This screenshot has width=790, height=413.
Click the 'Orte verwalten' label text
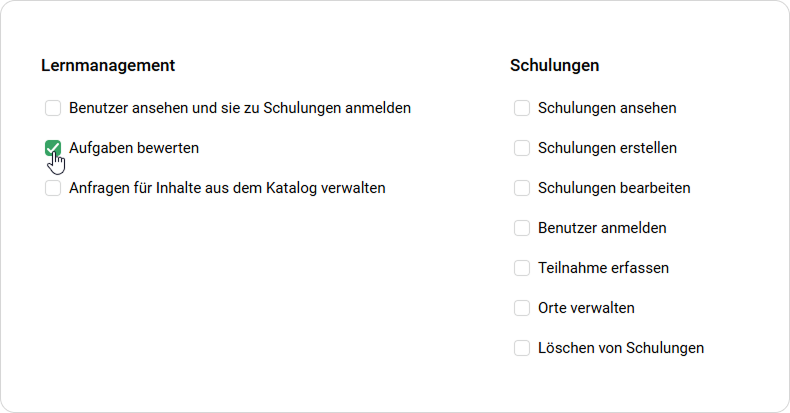586,308
